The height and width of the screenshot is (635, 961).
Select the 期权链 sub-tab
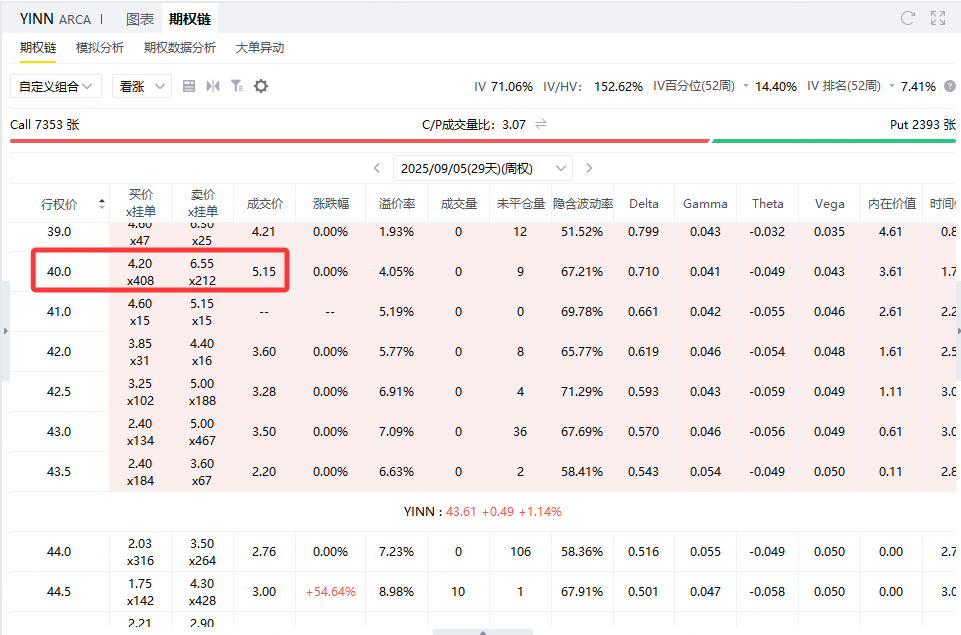click(38, 48)
